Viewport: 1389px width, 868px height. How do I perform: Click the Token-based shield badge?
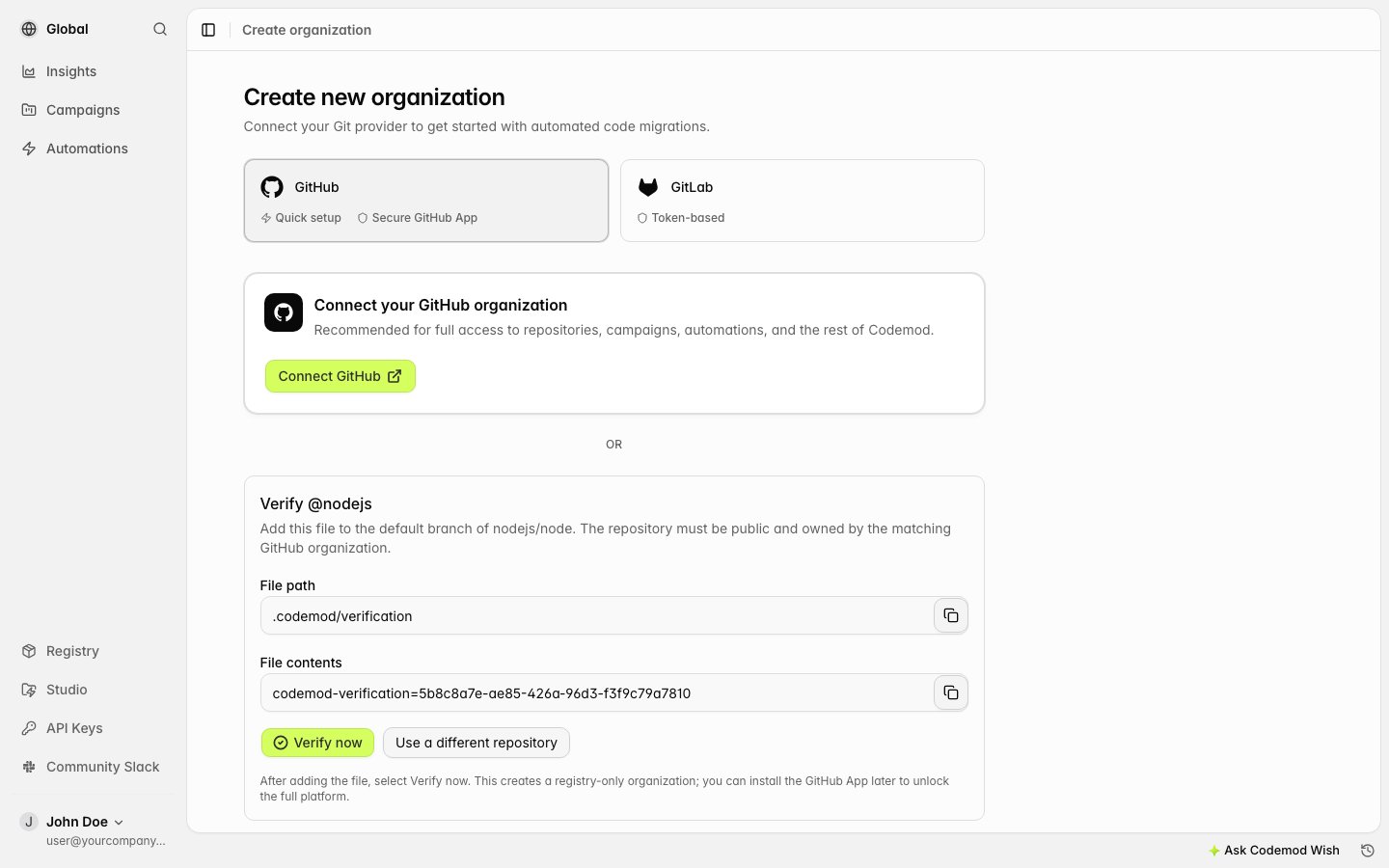pos(681,218)
